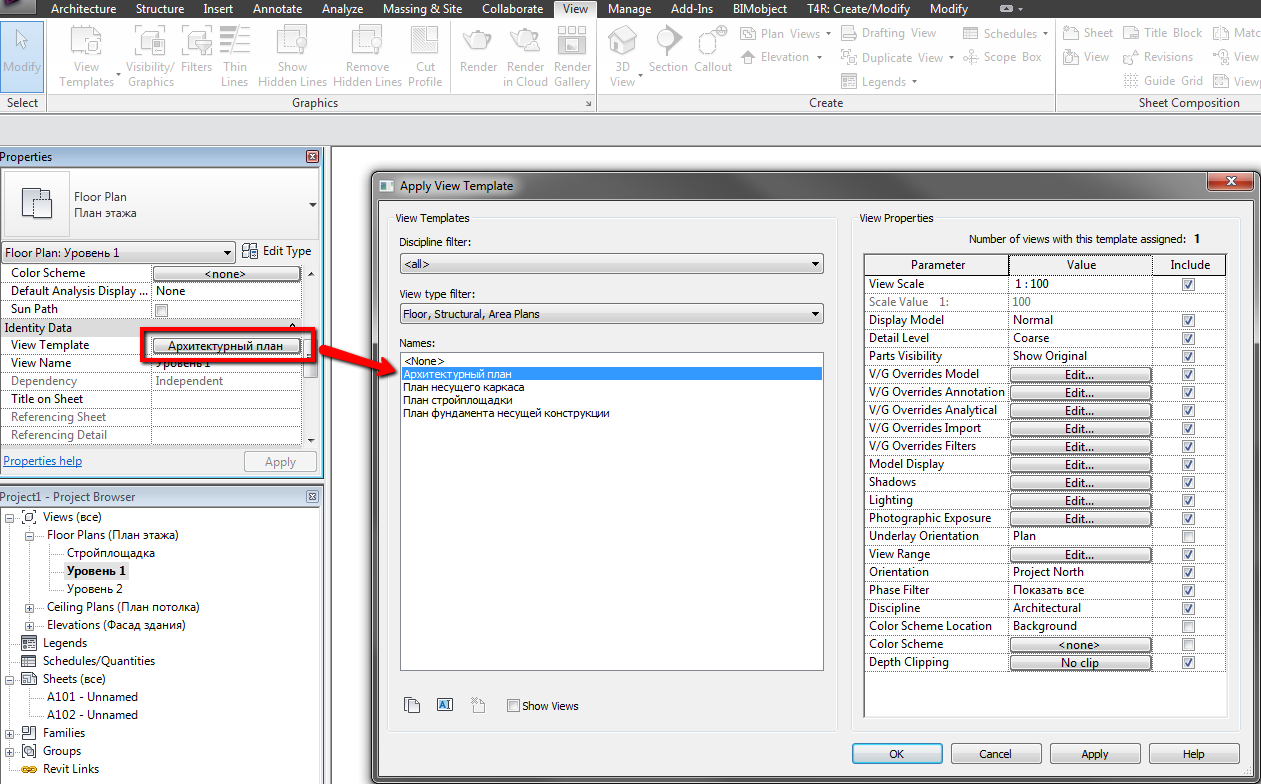Click Remove Hidden Lines icon
Image resolution: width=1261 pixels, height=784 pixels.
(367, 55)
